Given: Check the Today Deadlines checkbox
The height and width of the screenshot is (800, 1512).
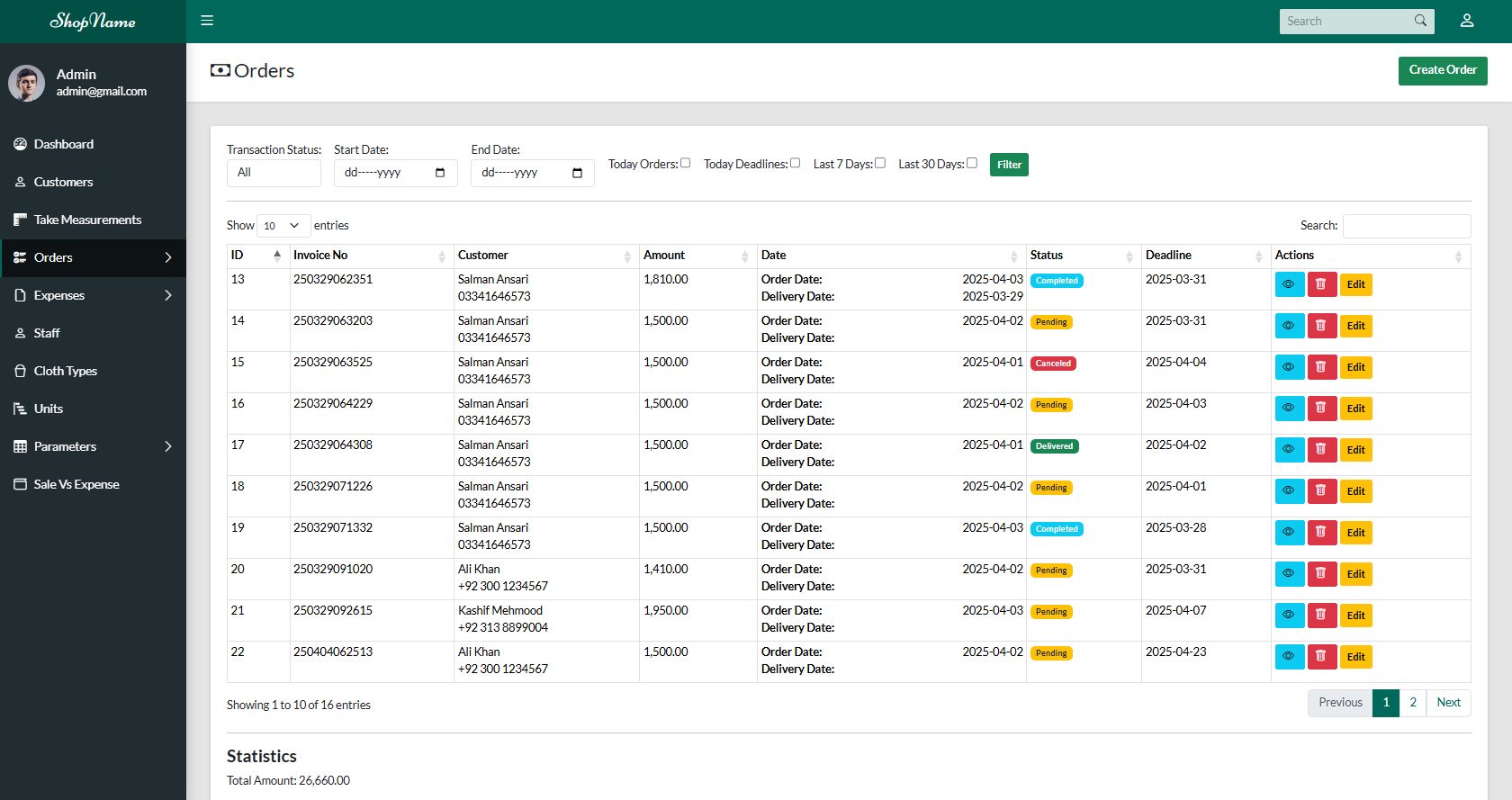Looking at the screenshot, I should [795, 163].
